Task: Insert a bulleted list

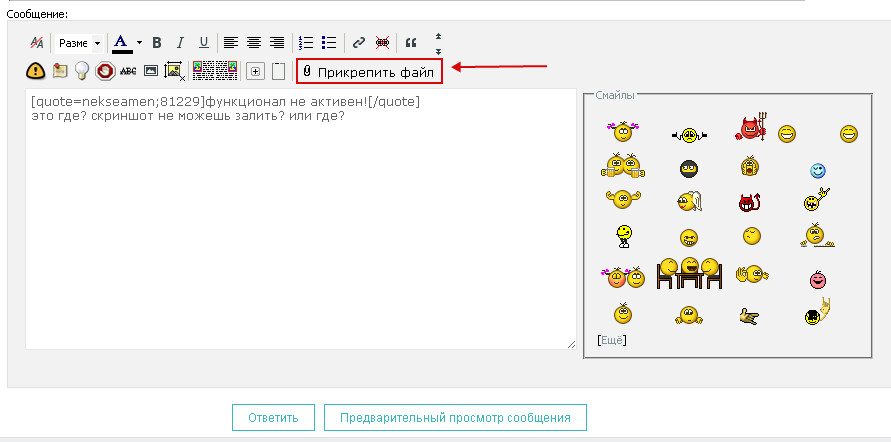Action: [x=329, y=43]
